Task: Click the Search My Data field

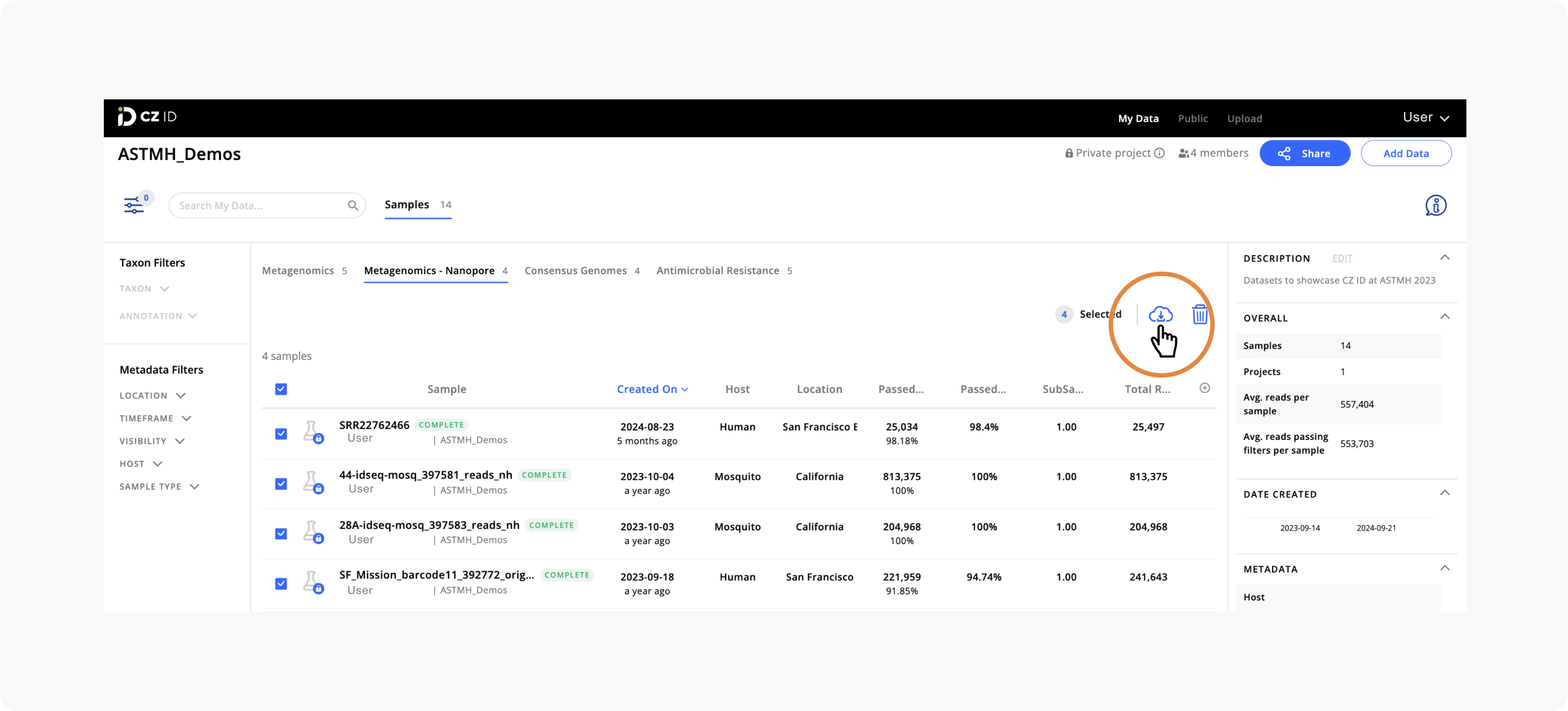Action: click(267, 206)
